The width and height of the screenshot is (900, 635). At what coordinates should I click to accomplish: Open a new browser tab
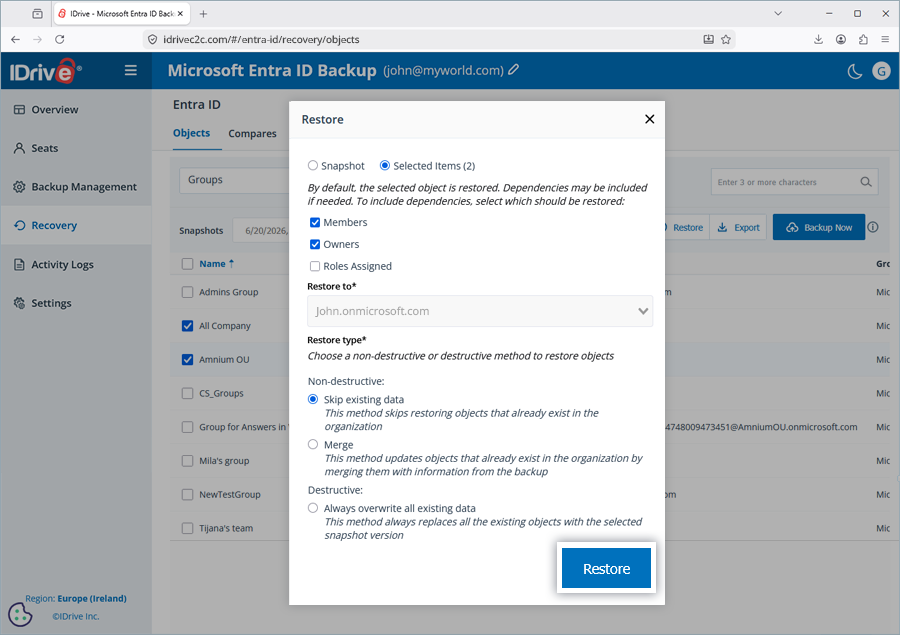point(203,14)
